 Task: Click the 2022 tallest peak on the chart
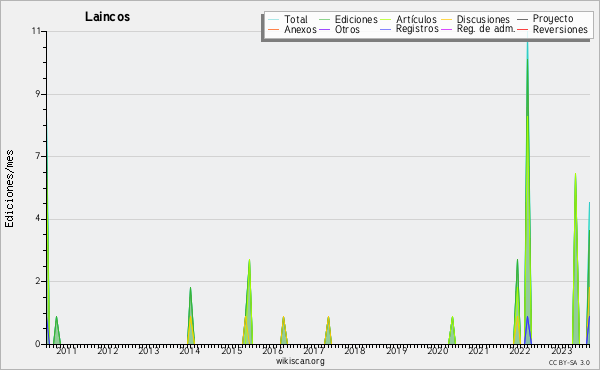click(527, 42)
